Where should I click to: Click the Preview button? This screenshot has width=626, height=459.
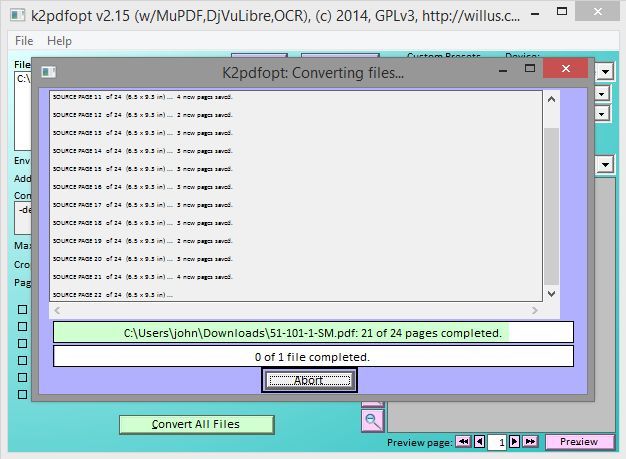point(579,442)
